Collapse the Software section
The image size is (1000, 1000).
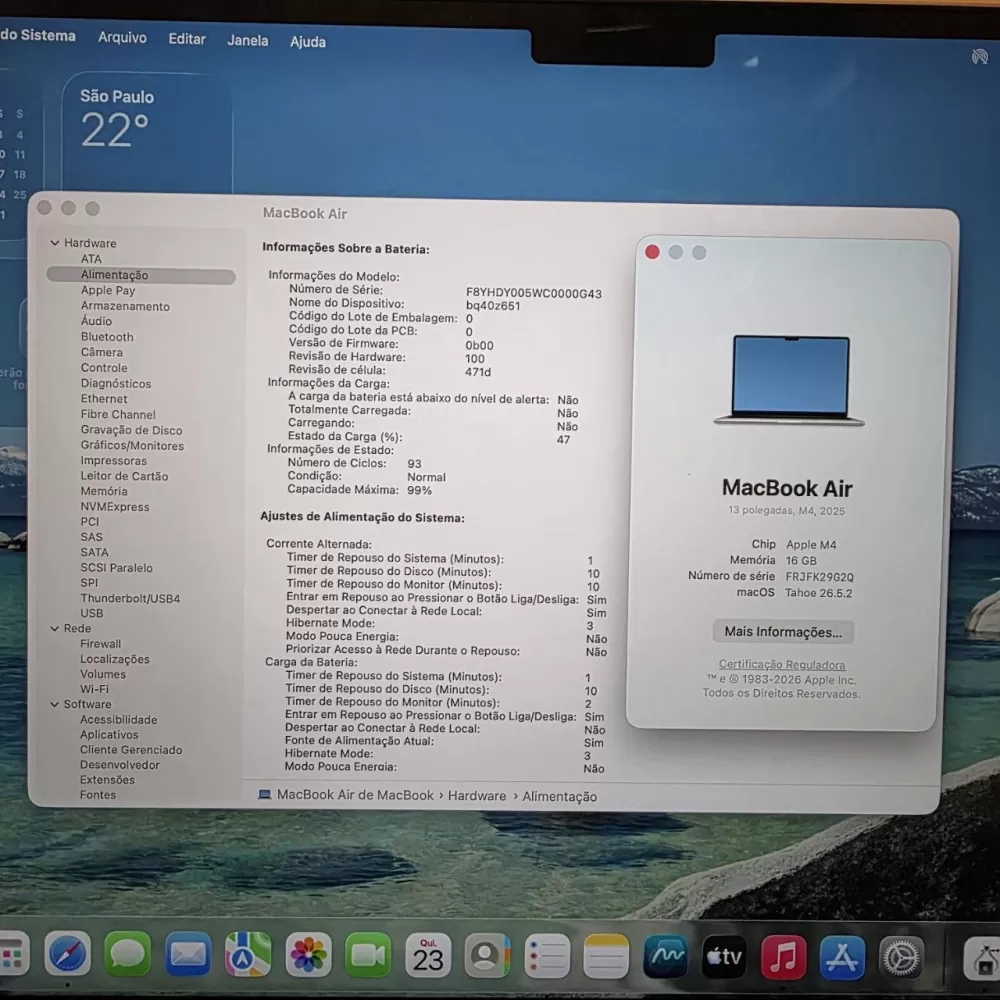55,704
